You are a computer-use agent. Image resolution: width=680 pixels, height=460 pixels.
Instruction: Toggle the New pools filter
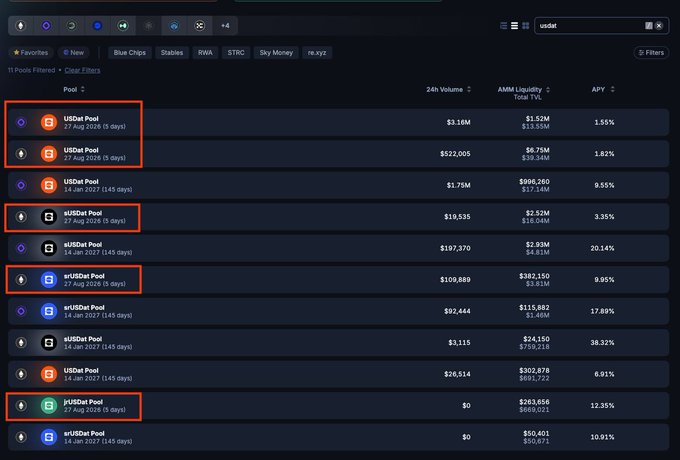pyautogui.click(x=73, y=52)
